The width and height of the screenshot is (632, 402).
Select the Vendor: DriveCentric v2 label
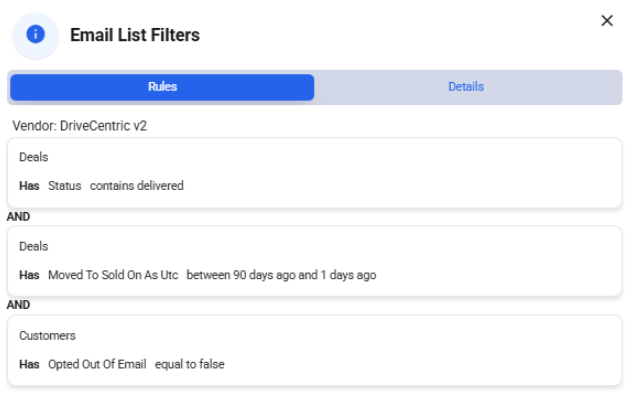[79, 126]
